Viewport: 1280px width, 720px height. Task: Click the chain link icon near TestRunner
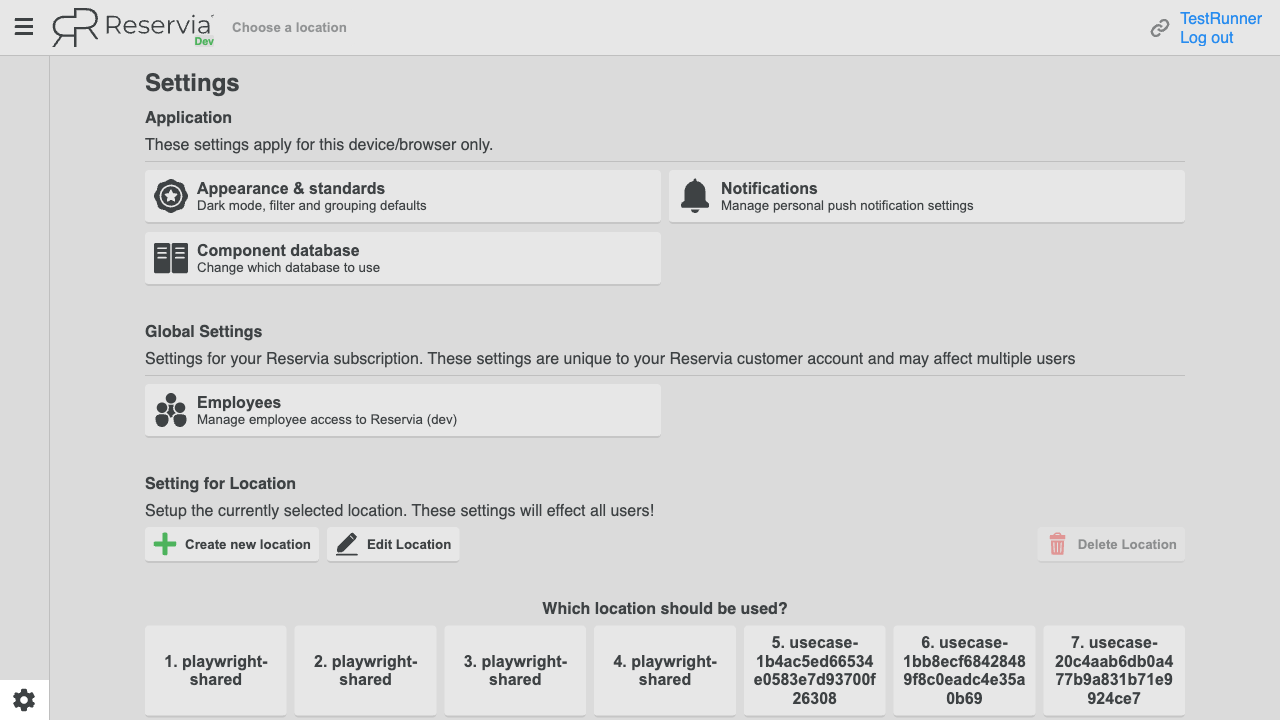[1160, 28]
